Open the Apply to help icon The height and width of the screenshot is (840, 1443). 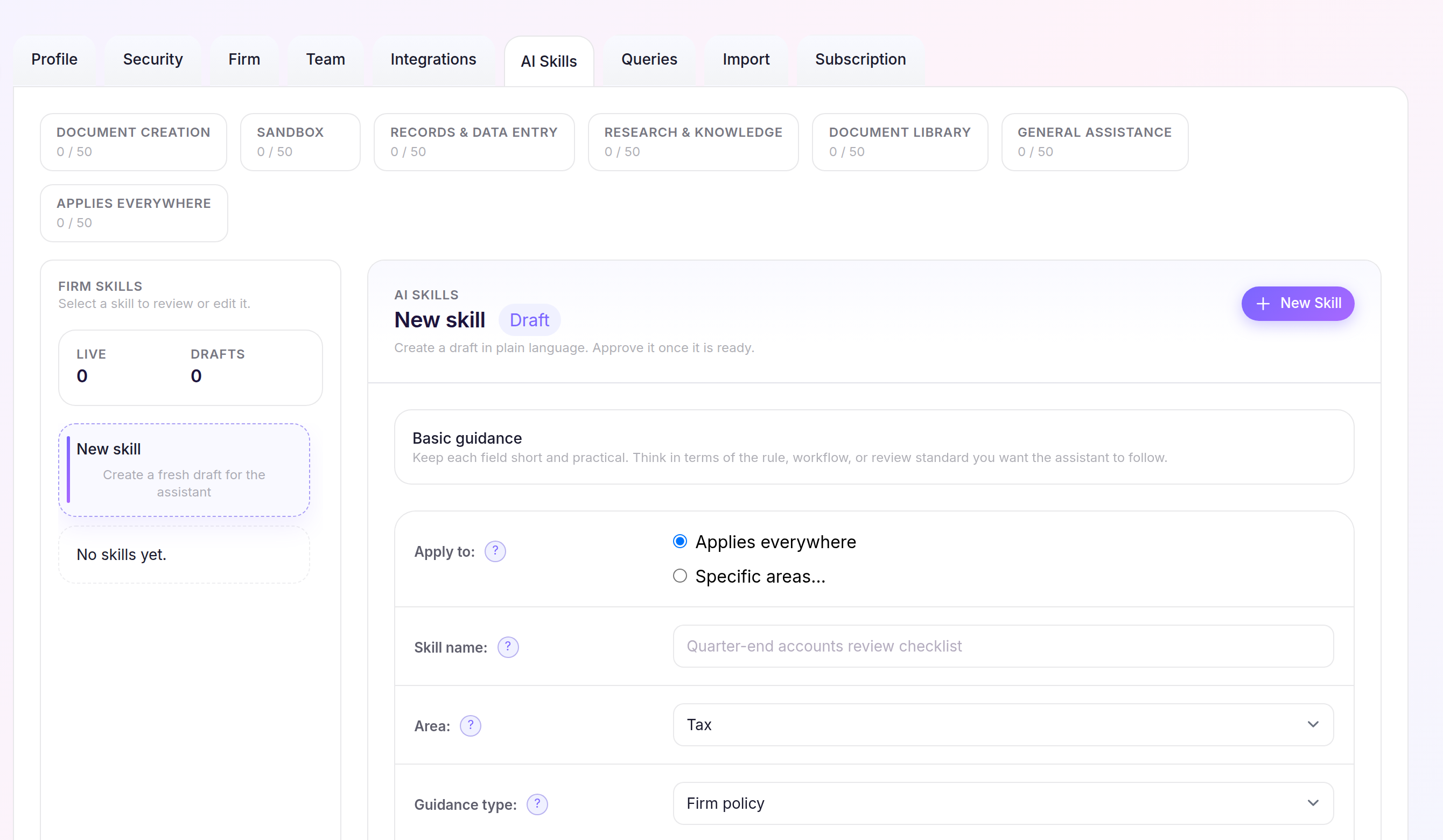pyautogui.click(x=495, y=551)
